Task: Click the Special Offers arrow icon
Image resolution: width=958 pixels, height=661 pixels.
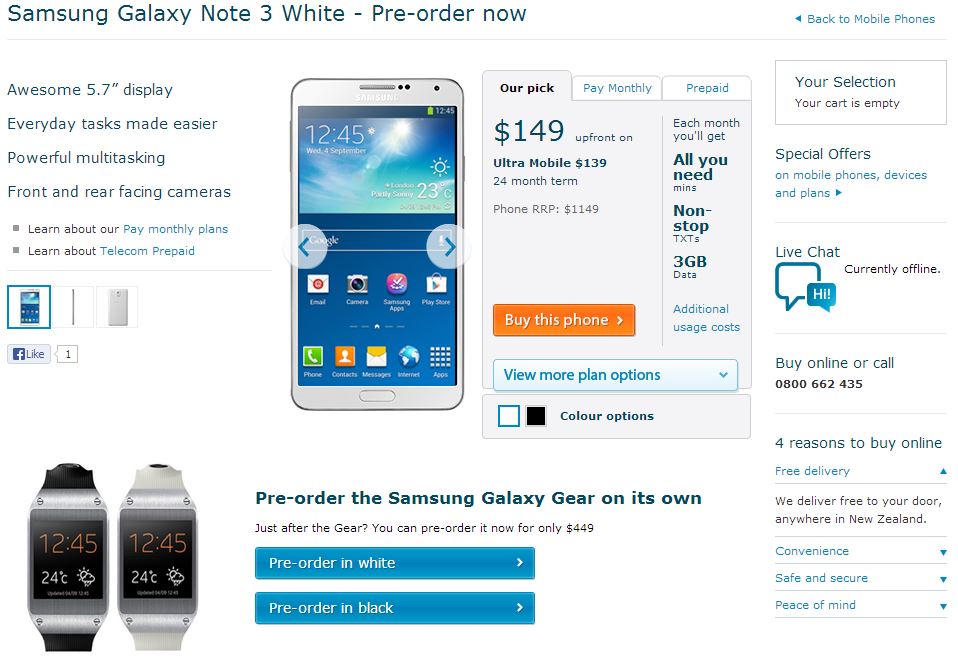Action: tap(838, 193)
